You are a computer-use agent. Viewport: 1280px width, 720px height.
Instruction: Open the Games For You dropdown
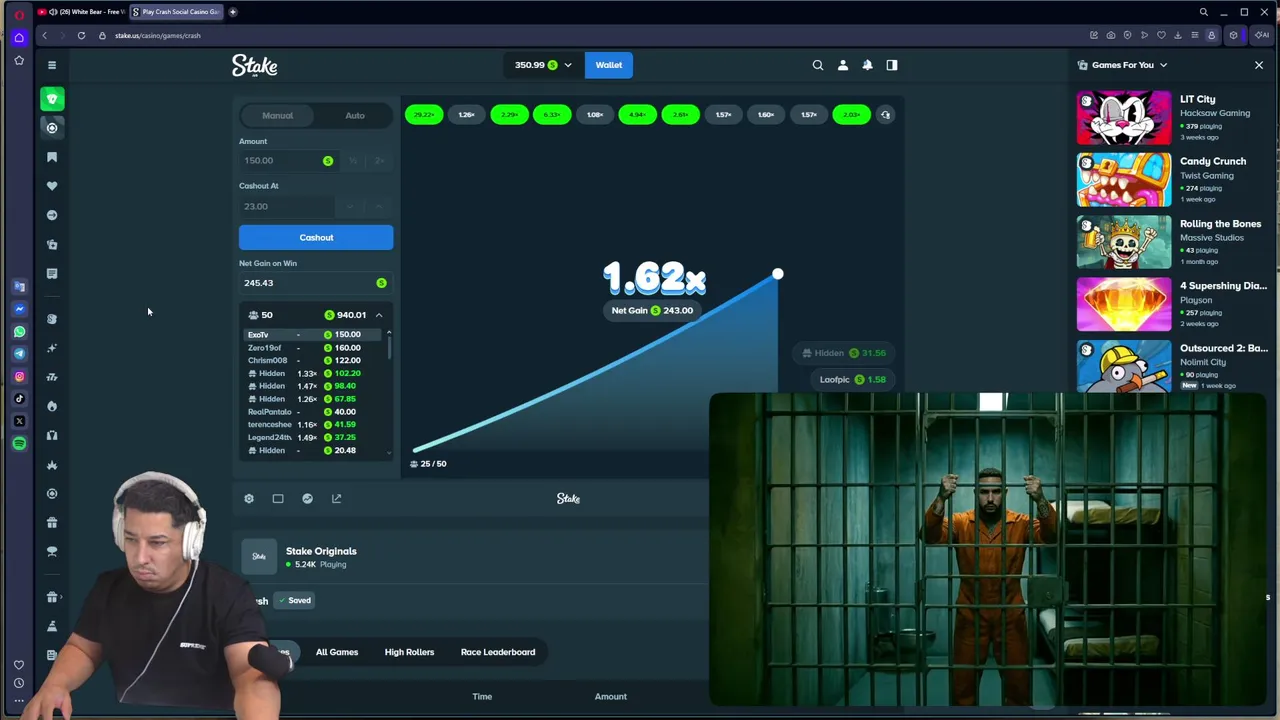[x=1123, y=65]
